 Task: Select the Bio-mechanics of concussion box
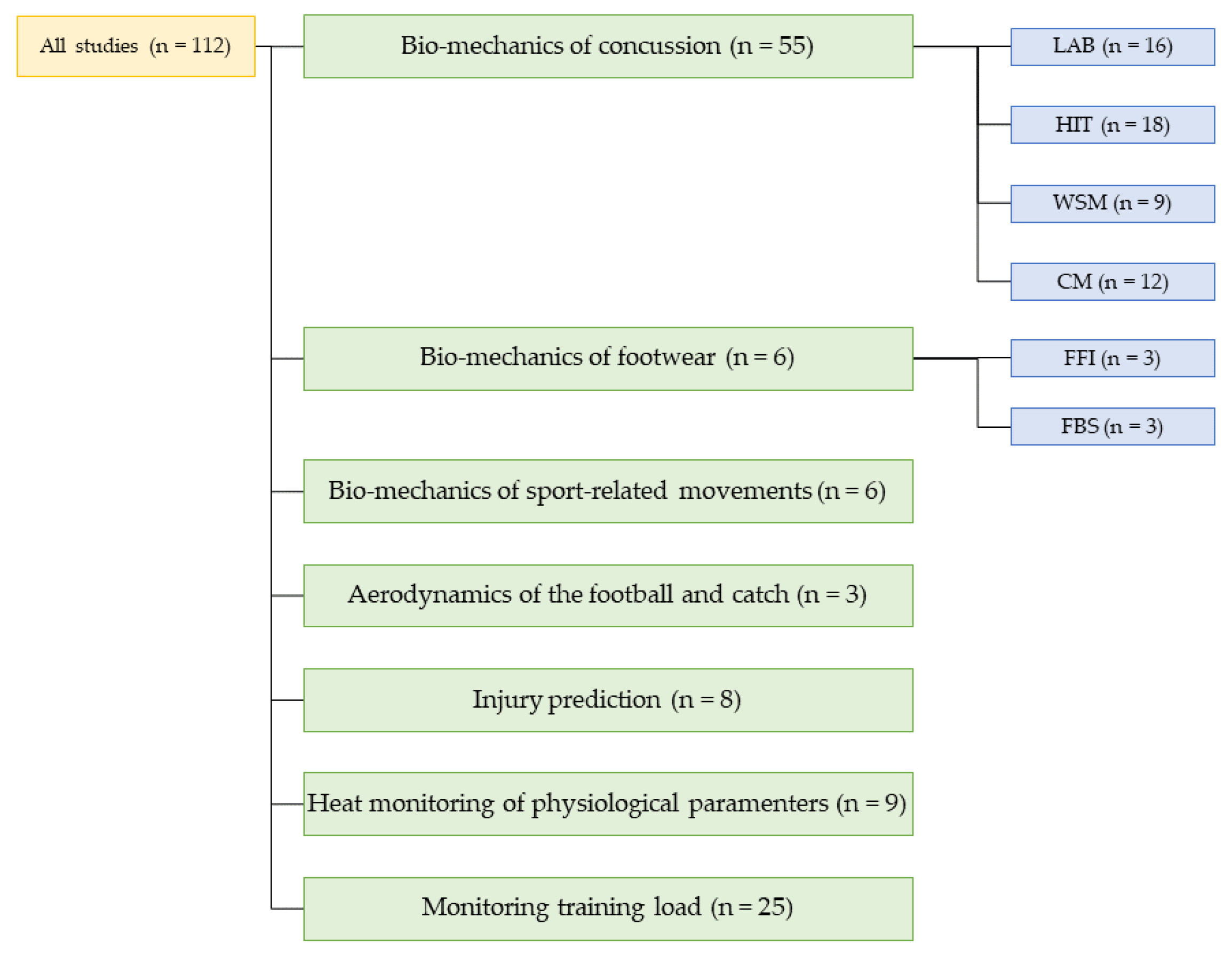click(x=608, y=46)
